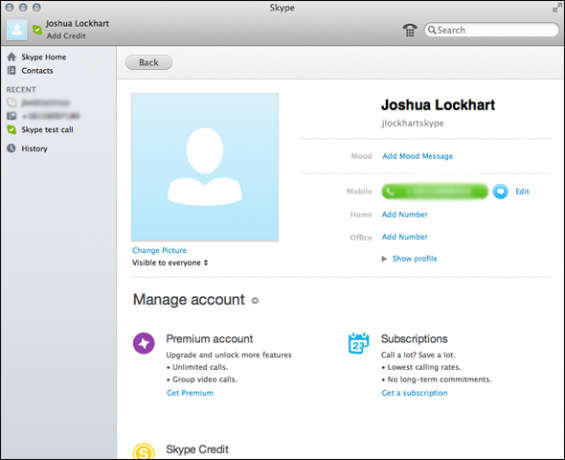Click the Back button

tap(148, 62)
